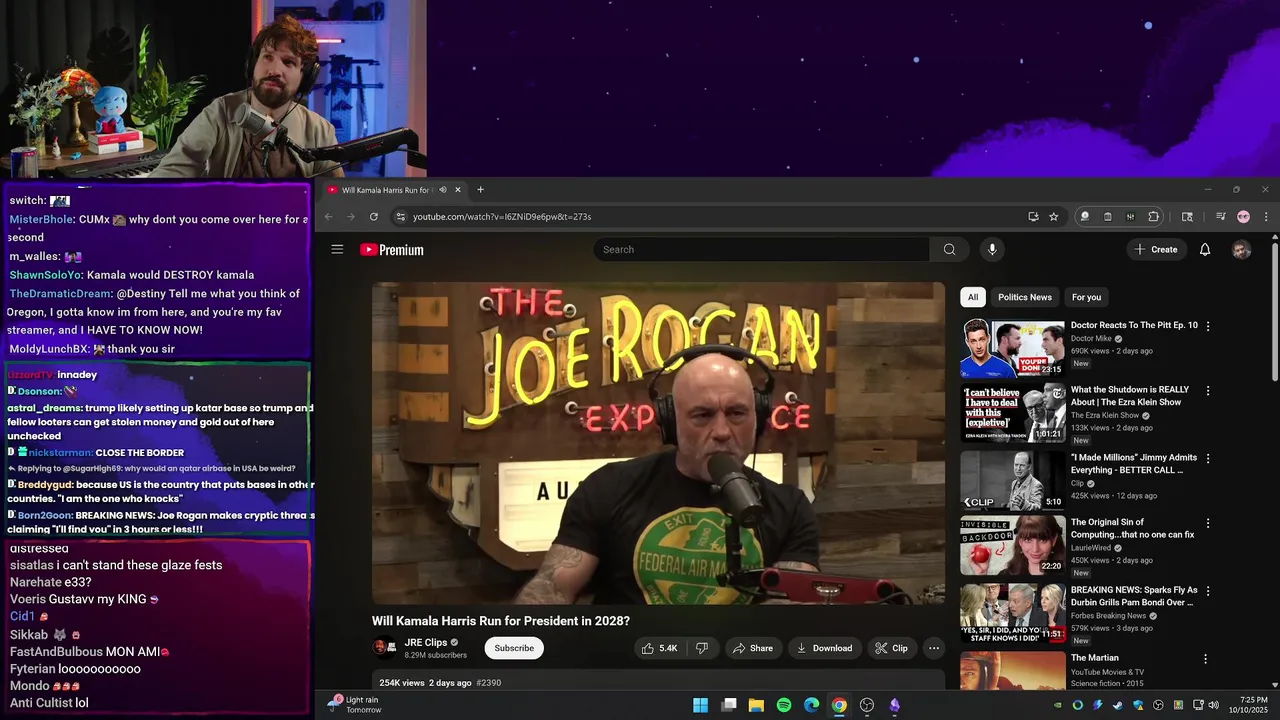This screenshot has height=720, width=1280.
Task: Go to the YouTube Premium home logo
Action: [x=392, y=250]
